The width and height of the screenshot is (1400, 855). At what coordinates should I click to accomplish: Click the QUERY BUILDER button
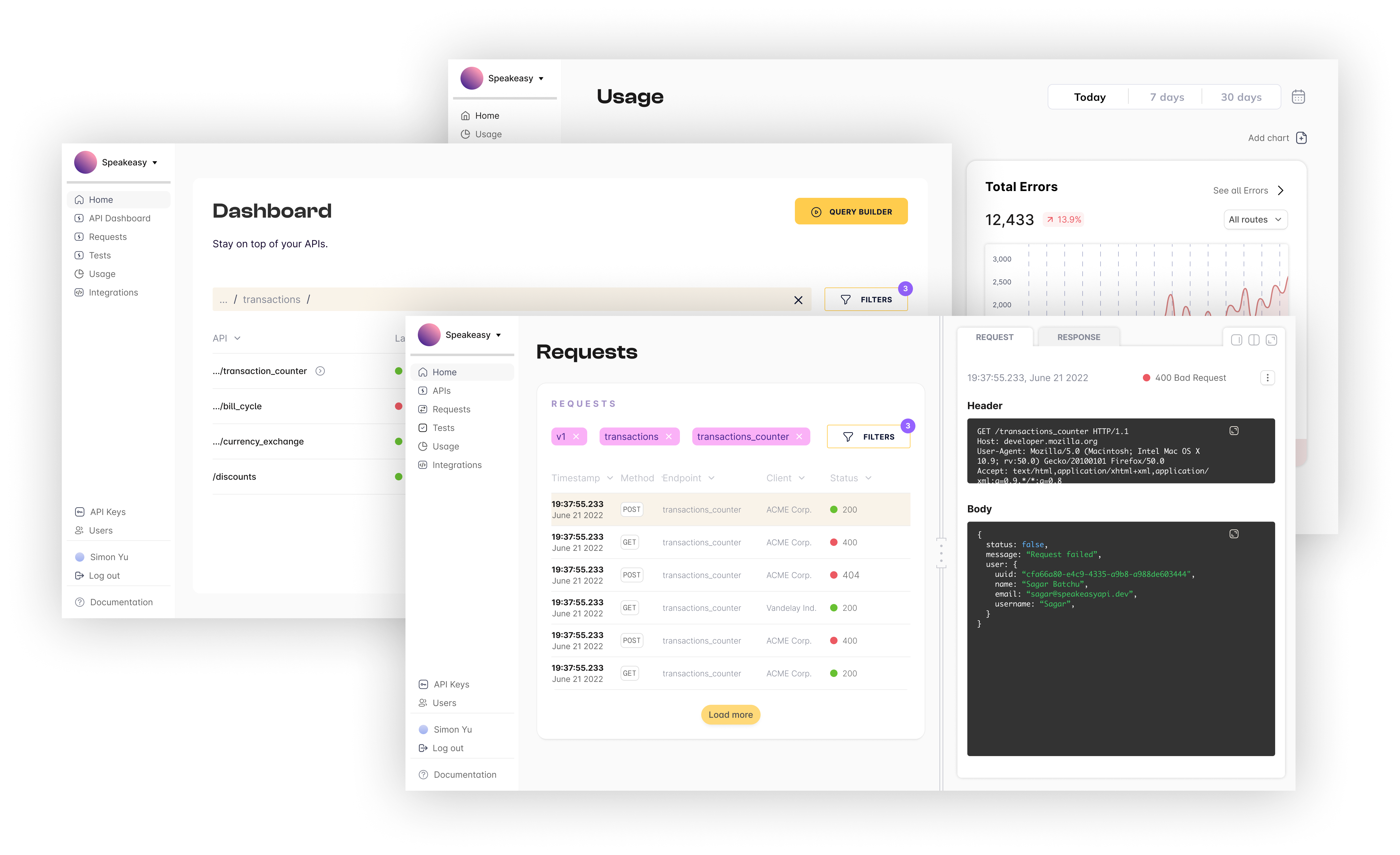click(851, 212)
